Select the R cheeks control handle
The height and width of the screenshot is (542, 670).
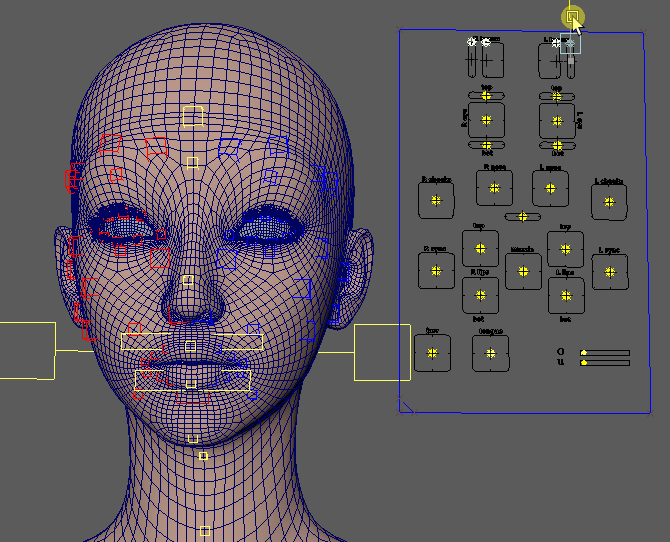click(x=436, y=200)
